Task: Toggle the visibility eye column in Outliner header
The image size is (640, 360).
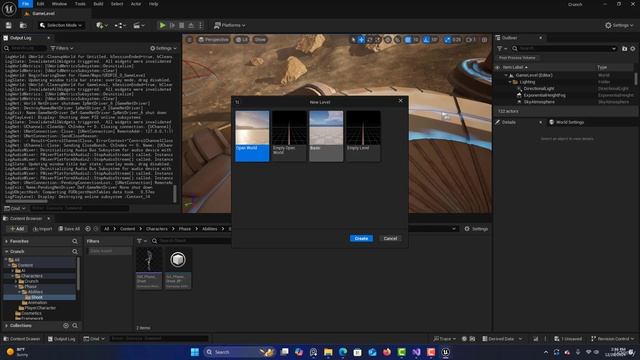Action: [x=498, y=67]
